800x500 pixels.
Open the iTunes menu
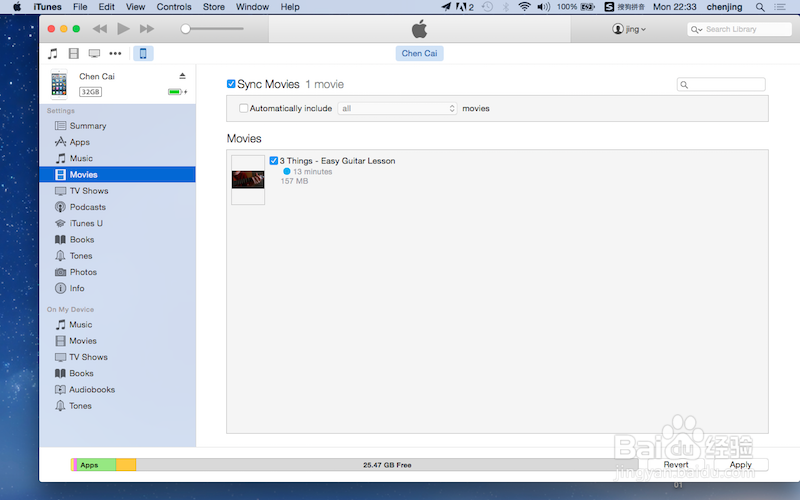(47, 7)
